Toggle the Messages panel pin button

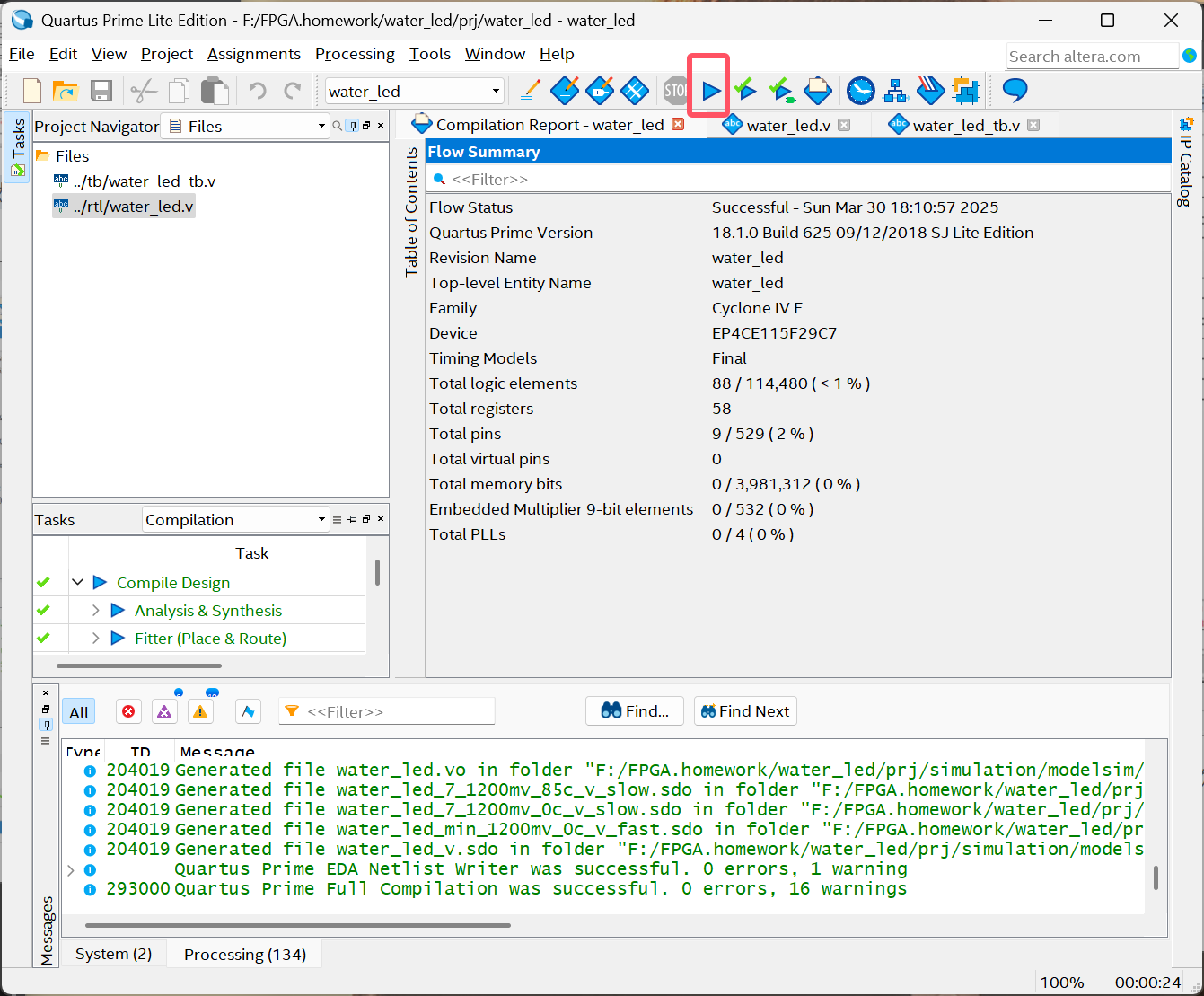pyautogui.click(x=46, y=724)
